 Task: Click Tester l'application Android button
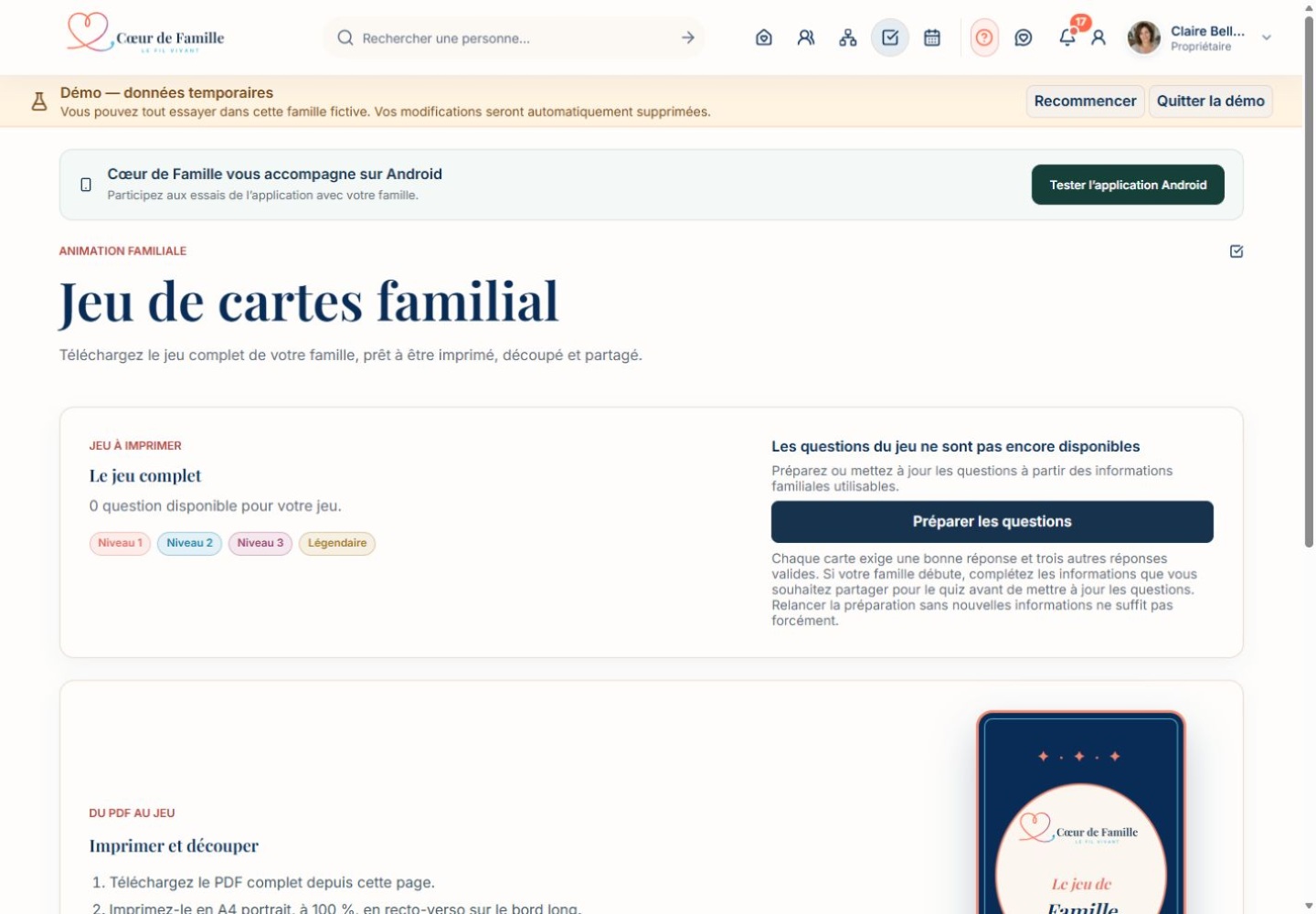click(1128, 185)
